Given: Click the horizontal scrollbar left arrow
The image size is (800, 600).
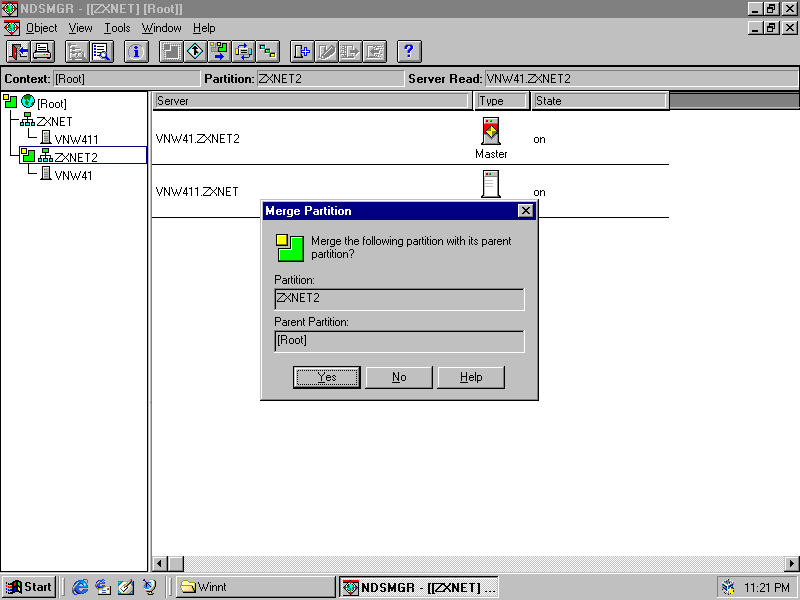Looking at the screenshot, I should point(160,564).
